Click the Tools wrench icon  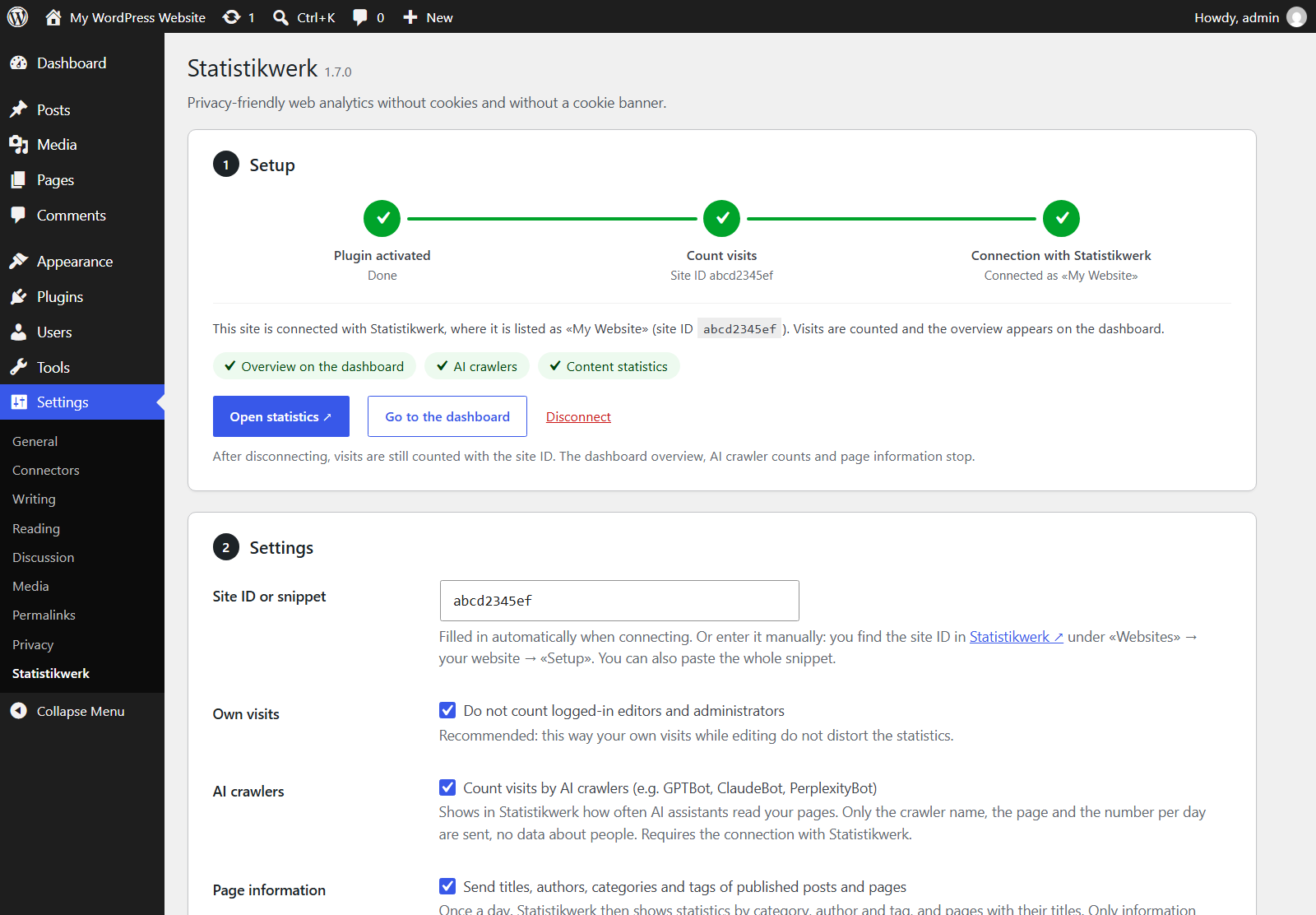18,368
